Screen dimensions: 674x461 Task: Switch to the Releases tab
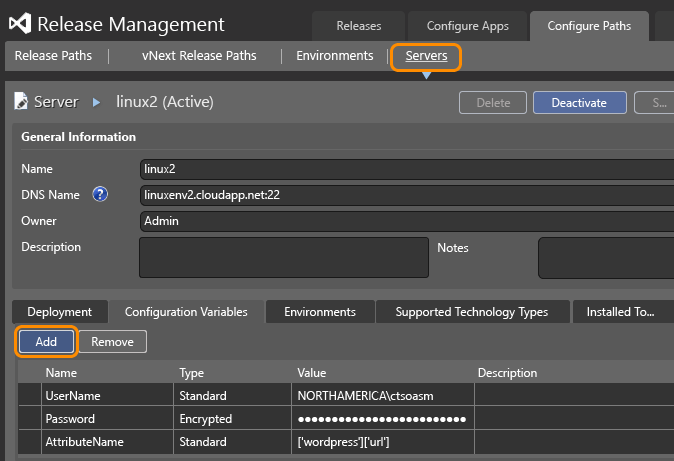click(358, 26)
